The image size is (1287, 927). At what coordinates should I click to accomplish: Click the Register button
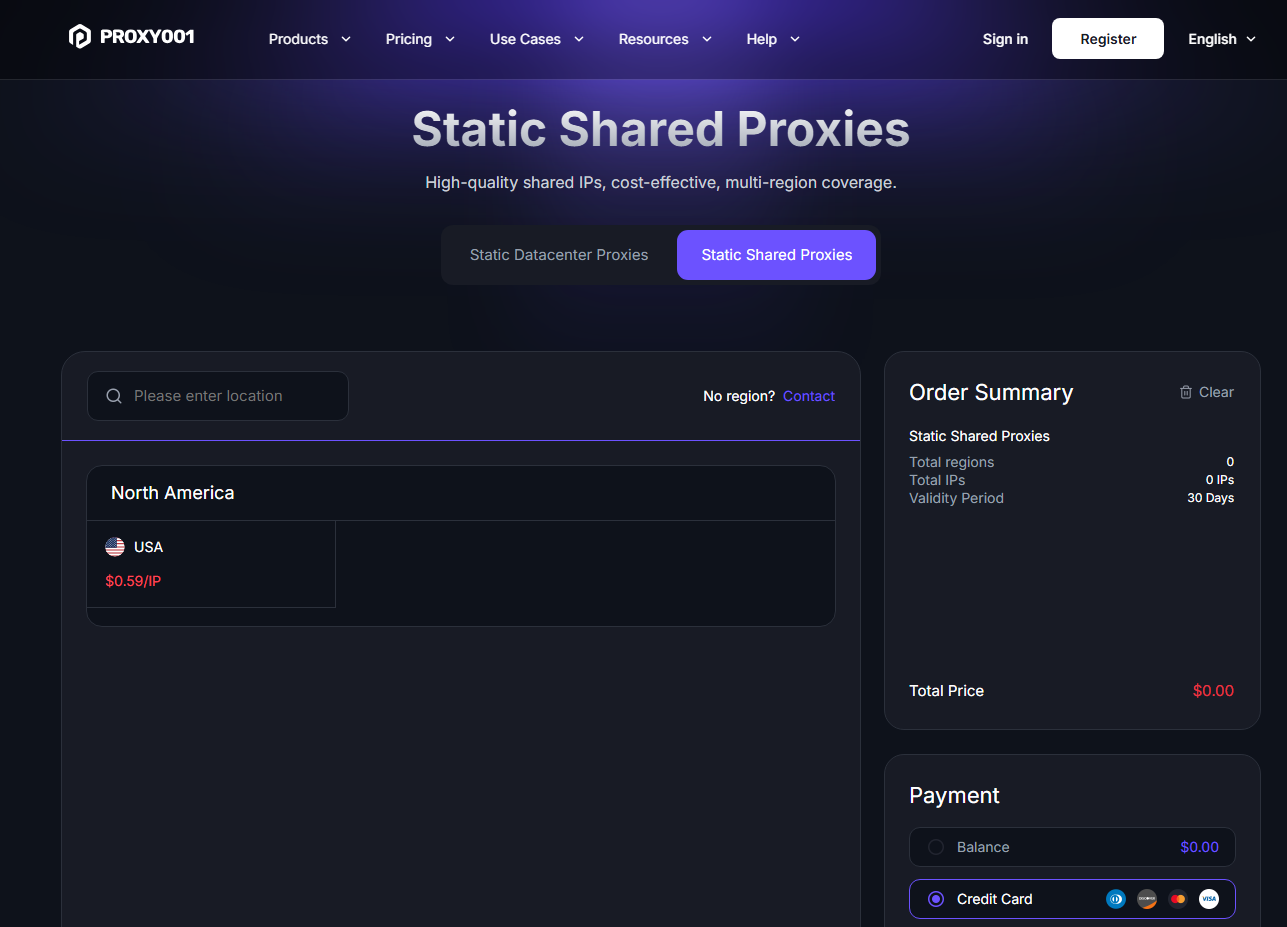click(1108, 39)
